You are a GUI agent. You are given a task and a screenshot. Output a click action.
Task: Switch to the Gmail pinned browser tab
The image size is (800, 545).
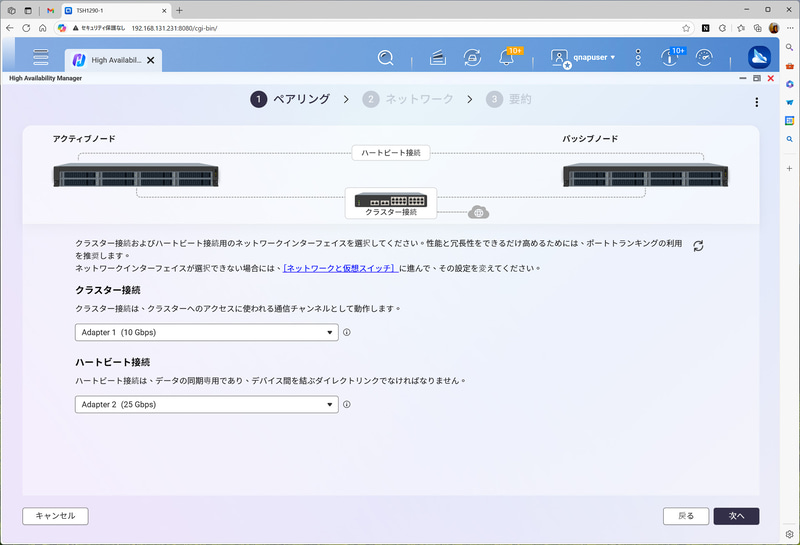coord(51,10)
